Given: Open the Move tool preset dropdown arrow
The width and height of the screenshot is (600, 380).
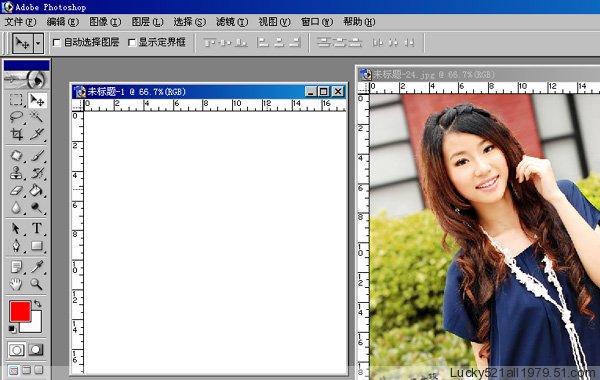Looking at the screenshot, I should (x=38, y=43).
